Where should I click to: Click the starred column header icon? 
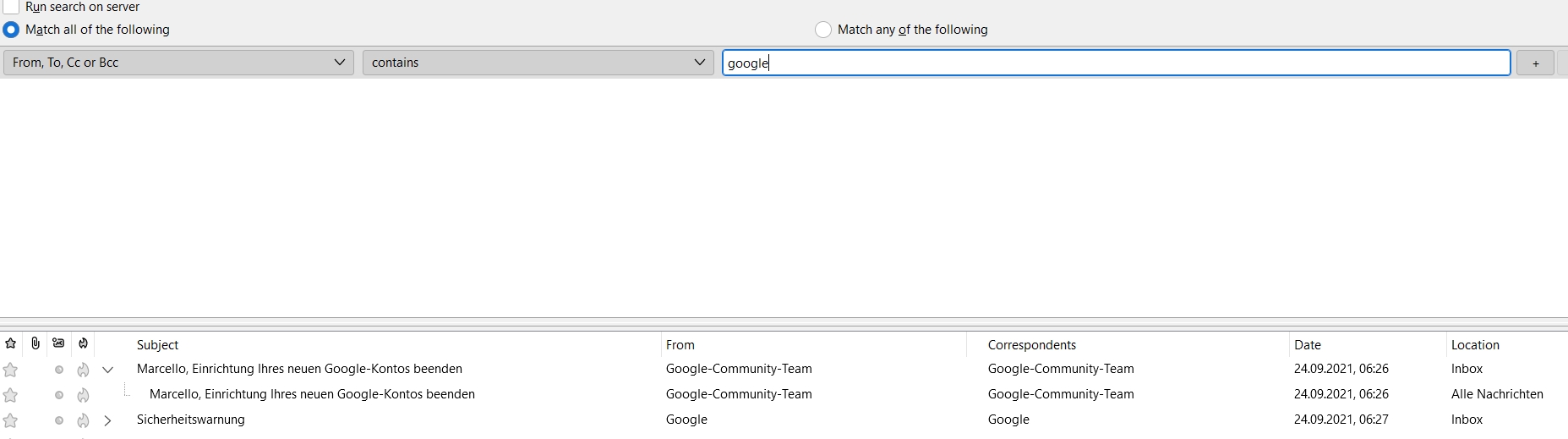tap(10, 343)
